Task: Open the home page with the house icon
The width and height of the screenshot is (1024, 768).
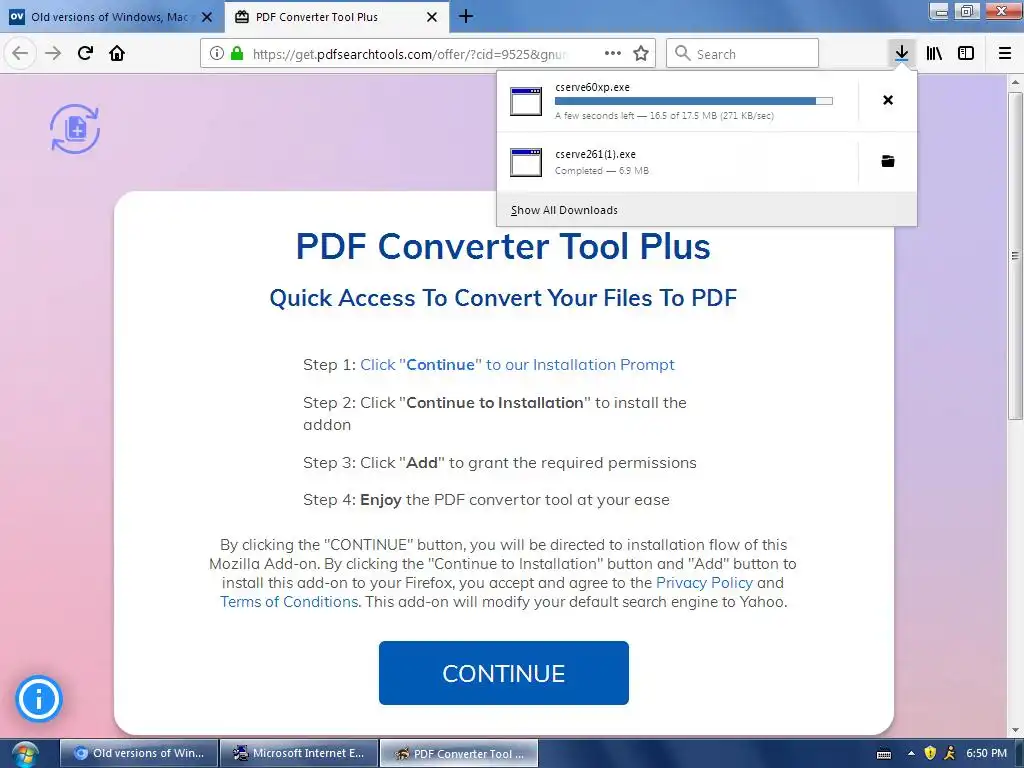Action: tap(117, 53)
